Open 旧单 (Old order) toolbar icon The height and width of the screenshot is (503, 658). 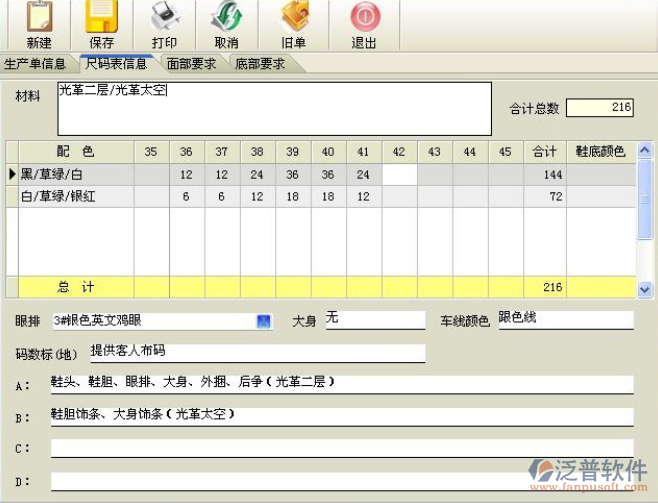(293, 18)
